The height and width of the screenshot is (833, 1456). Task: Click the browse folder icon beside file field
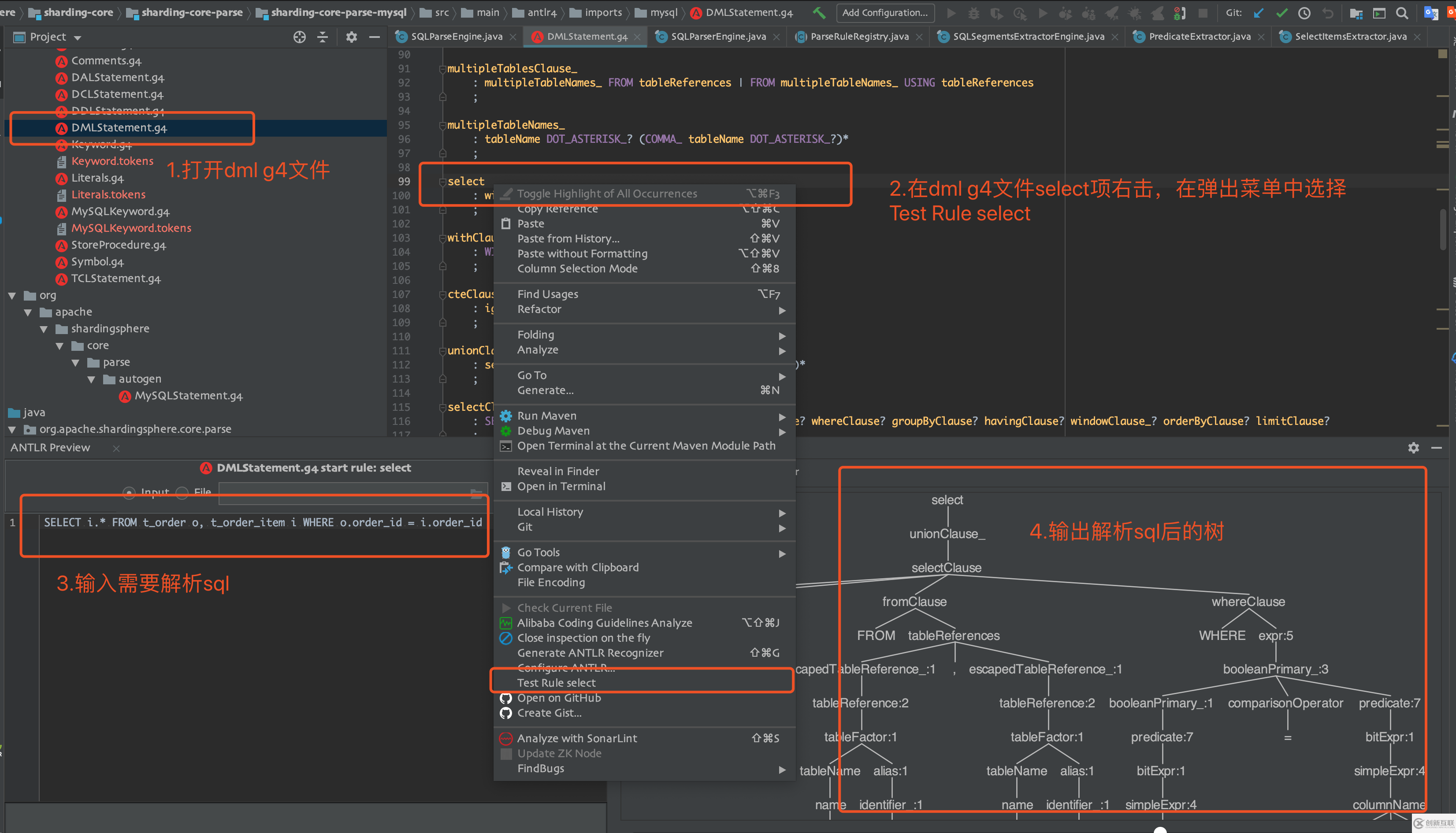coord(476,493)
